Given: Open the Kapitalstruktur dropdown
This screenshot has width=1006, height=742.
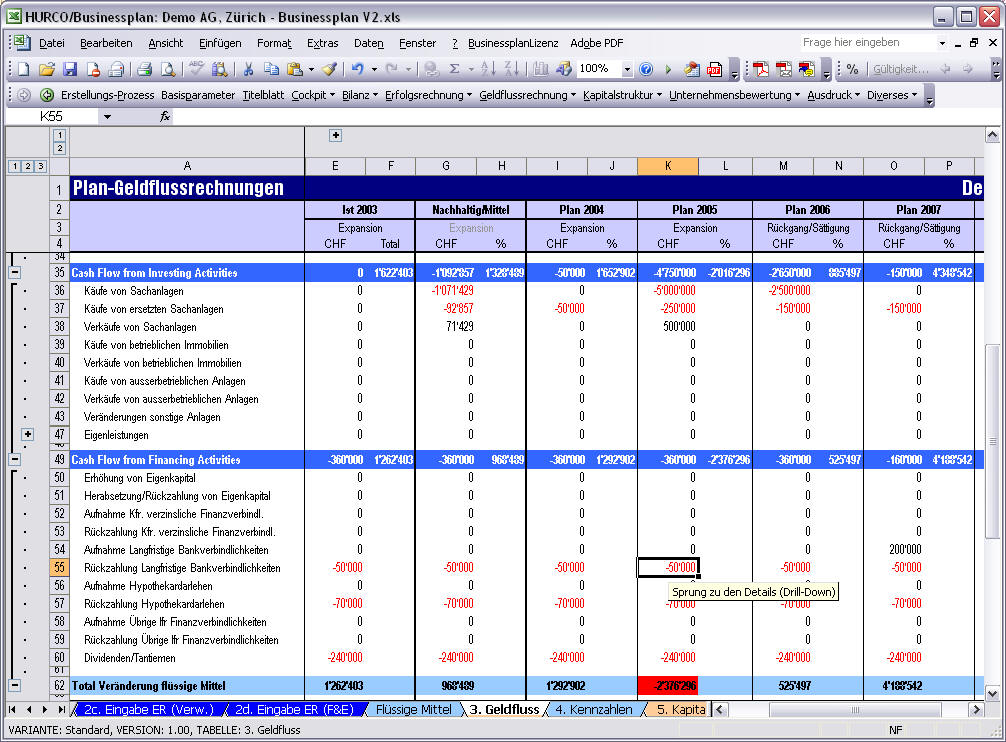Looking at the screenshot, I should point(622,95).
